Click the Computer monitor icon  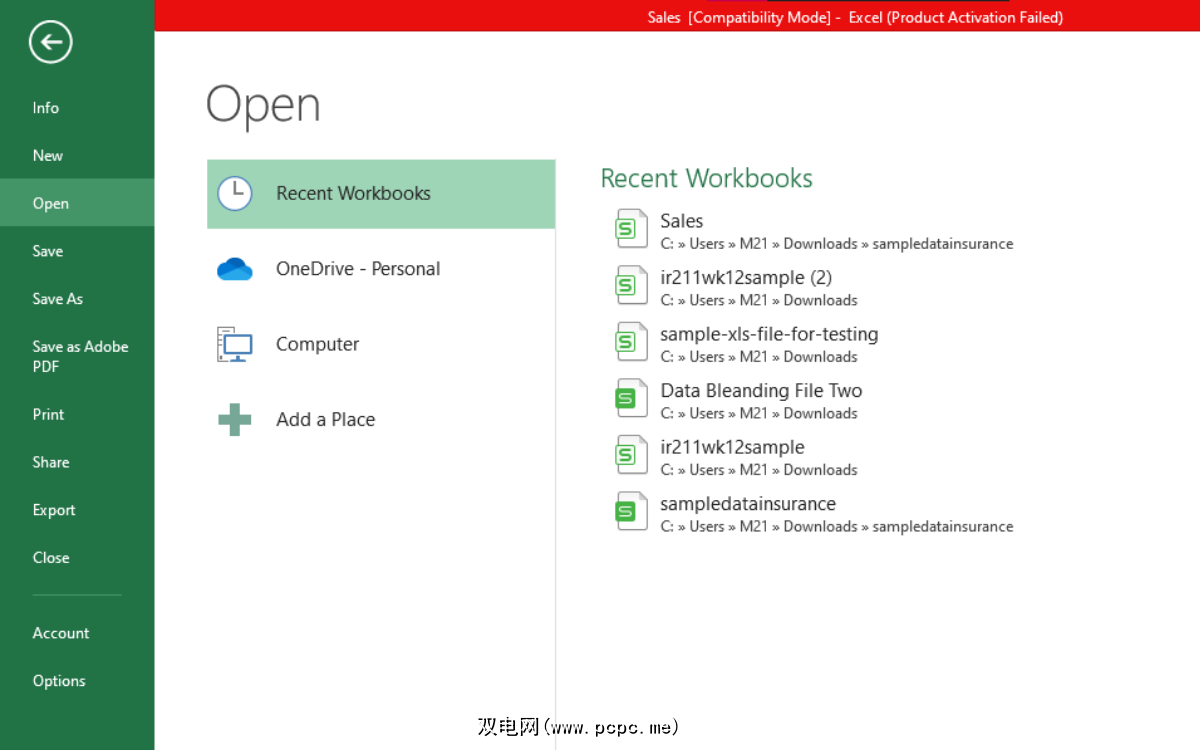click(x=235, y=344)
